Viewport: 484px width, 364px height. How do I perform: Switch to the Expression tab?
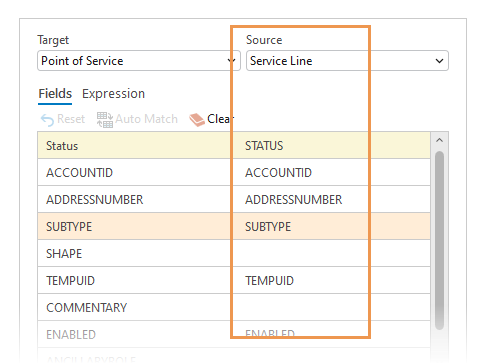113,94
